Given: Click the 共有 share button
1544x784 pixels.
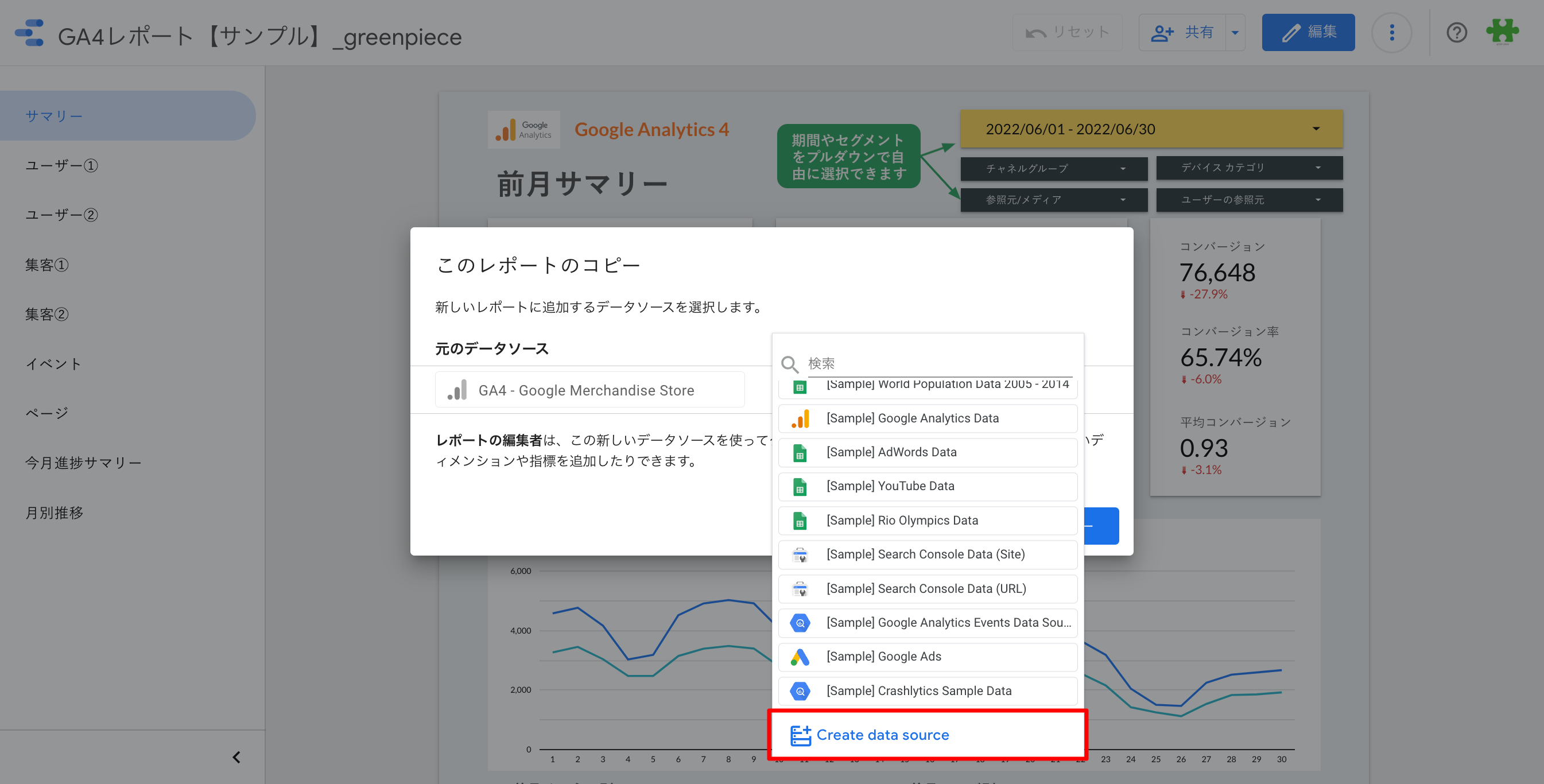Looking at the screenshot, I should point(1182,32).
